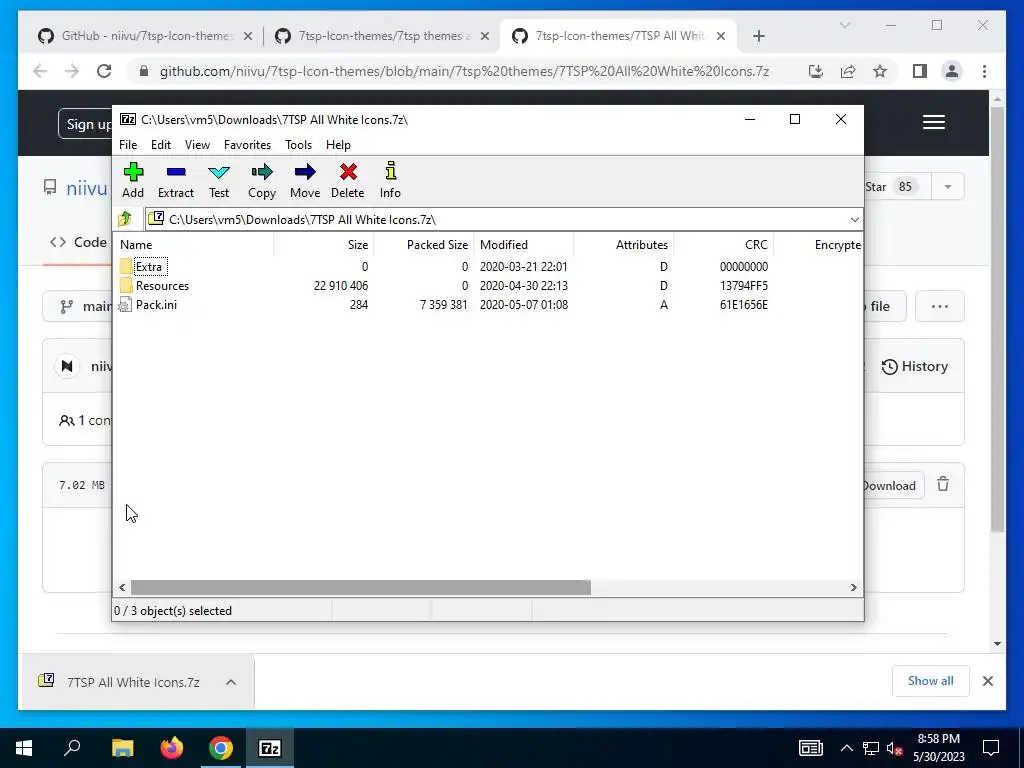Select the Pack.ini file
Viewport: 1024px width, 768px height.
tap(156, 304)
